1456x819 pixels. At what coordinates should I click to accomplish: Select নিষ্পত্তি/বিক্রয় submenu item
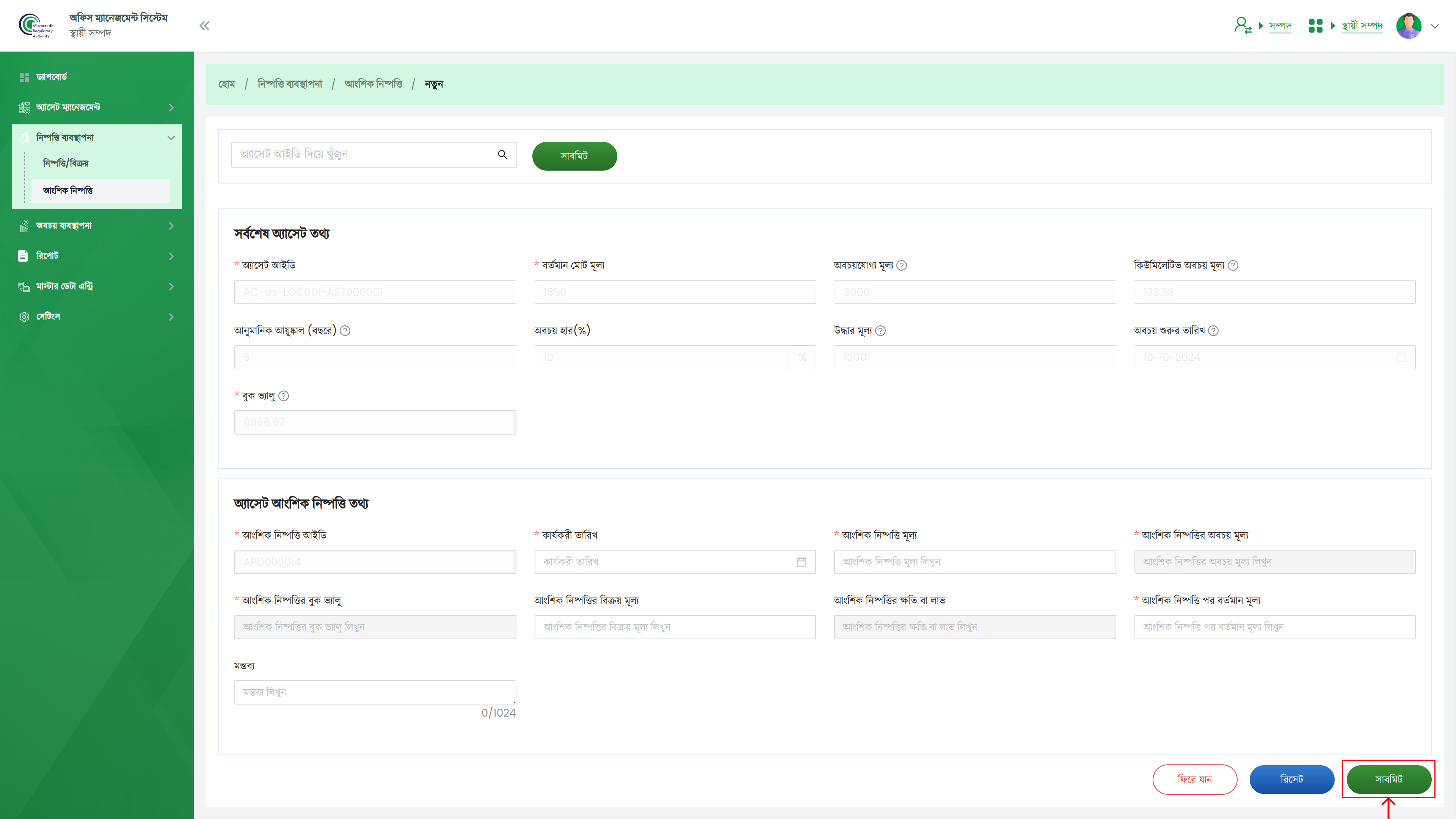click(66, 163)
